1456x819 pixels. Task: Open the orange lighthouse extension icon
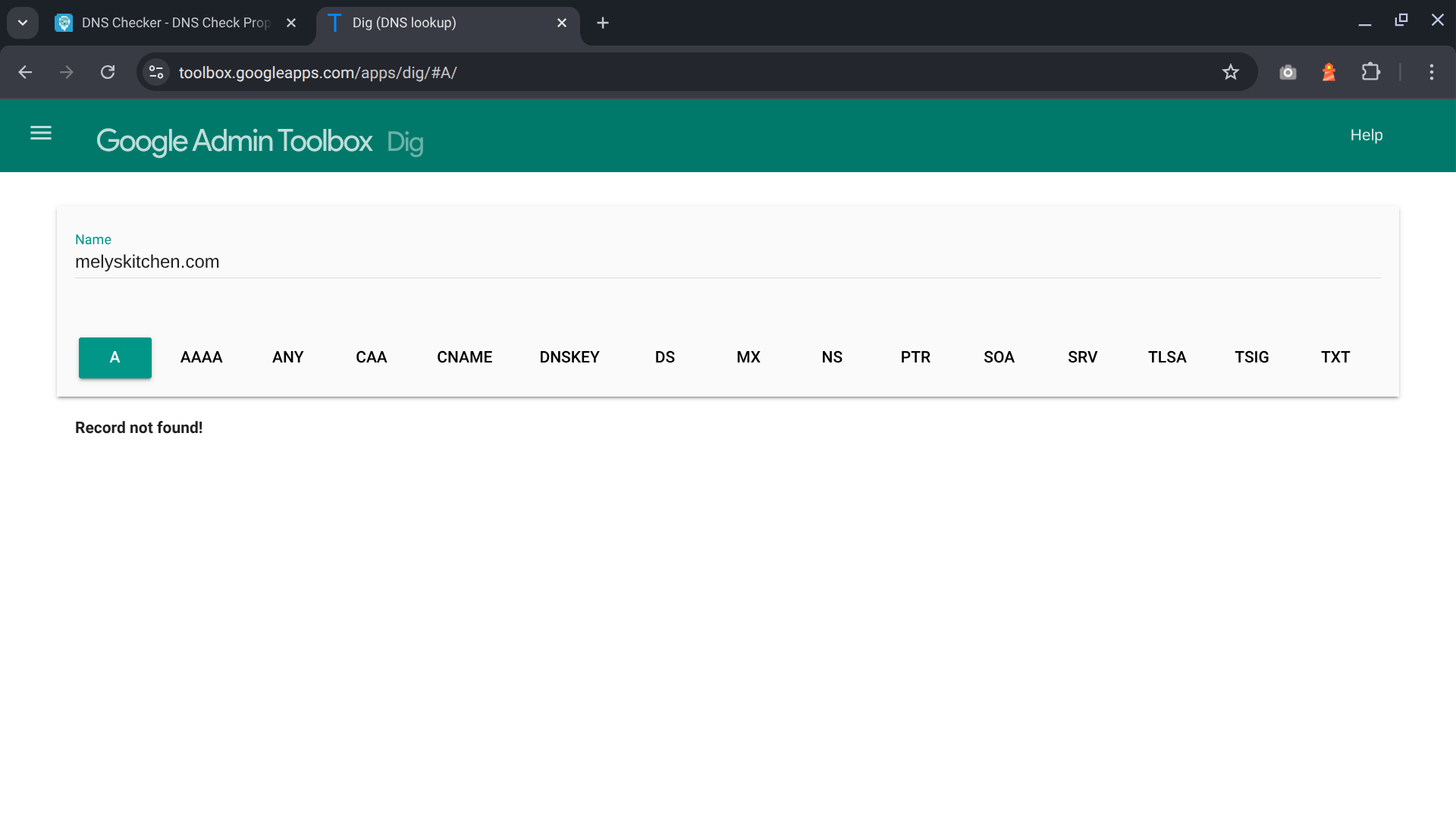pos(1329,72)
